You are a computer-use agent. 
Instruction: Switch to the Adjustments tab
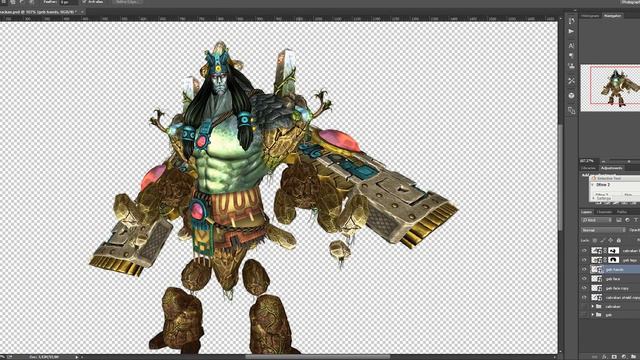tap(612, 168)
